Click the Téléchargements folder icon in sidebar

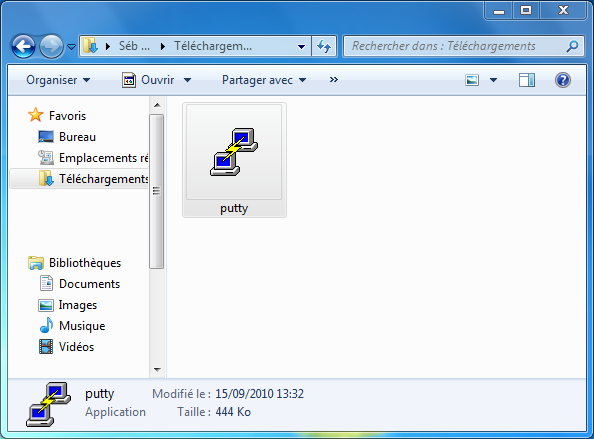[x=46, y=178]
